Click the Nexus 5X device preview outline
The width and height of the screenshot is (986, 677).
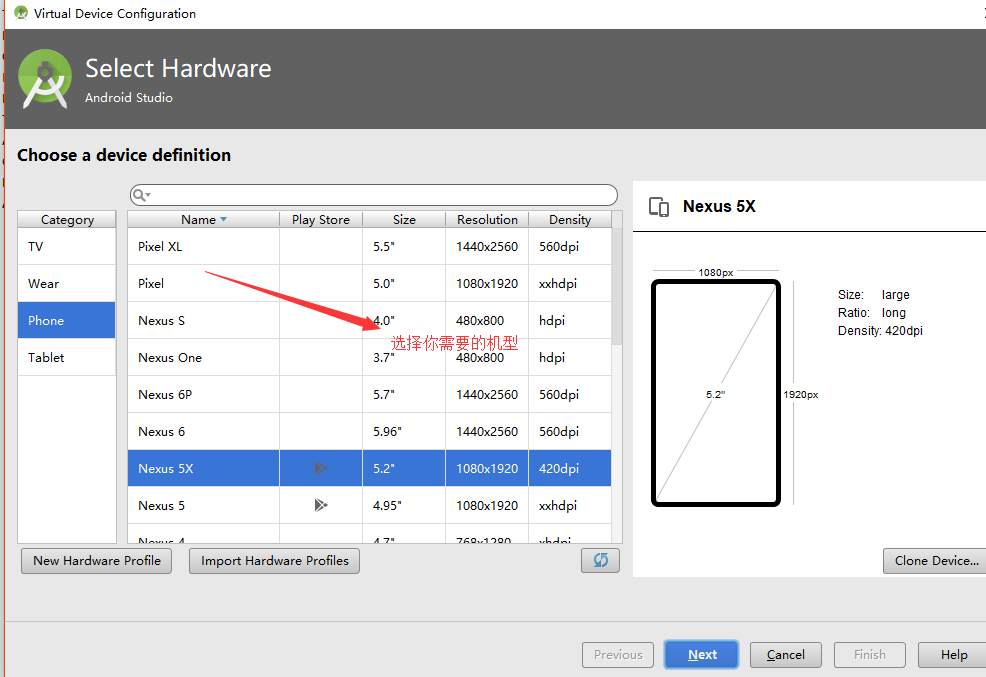point(716,393)
